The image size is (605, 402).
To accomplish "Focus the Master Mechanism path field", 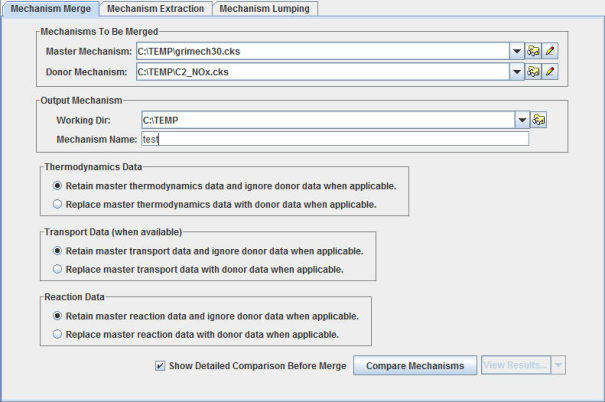I will [x=323, y=51].
